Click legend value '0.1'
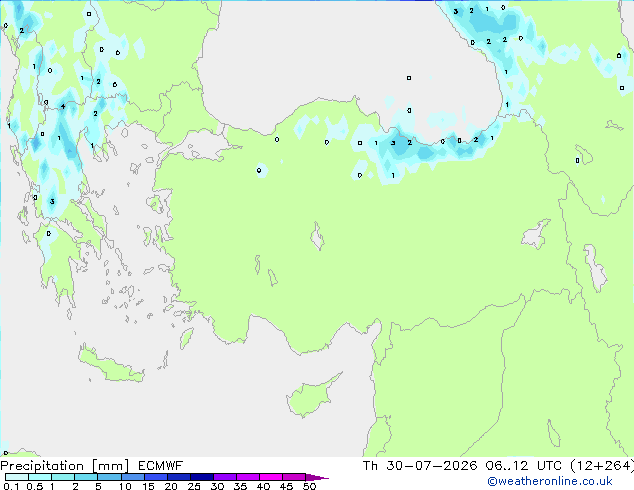634x490 pixels. [x=11, y=486]
